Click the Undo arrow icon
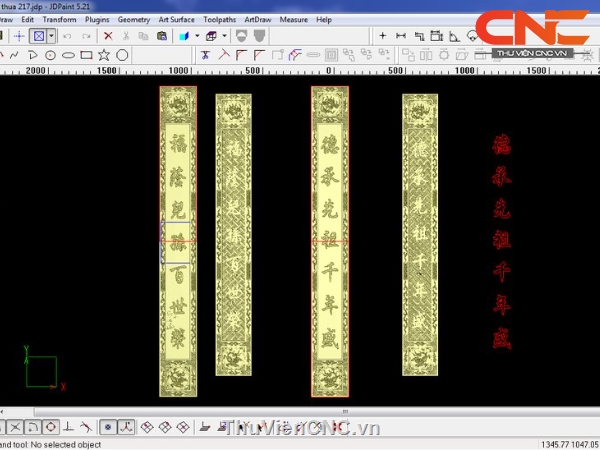 point(67,36)
